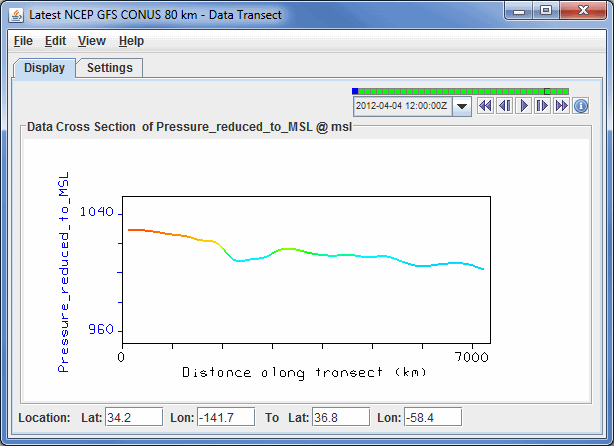Go to first animation frame

tap(485, 105)
